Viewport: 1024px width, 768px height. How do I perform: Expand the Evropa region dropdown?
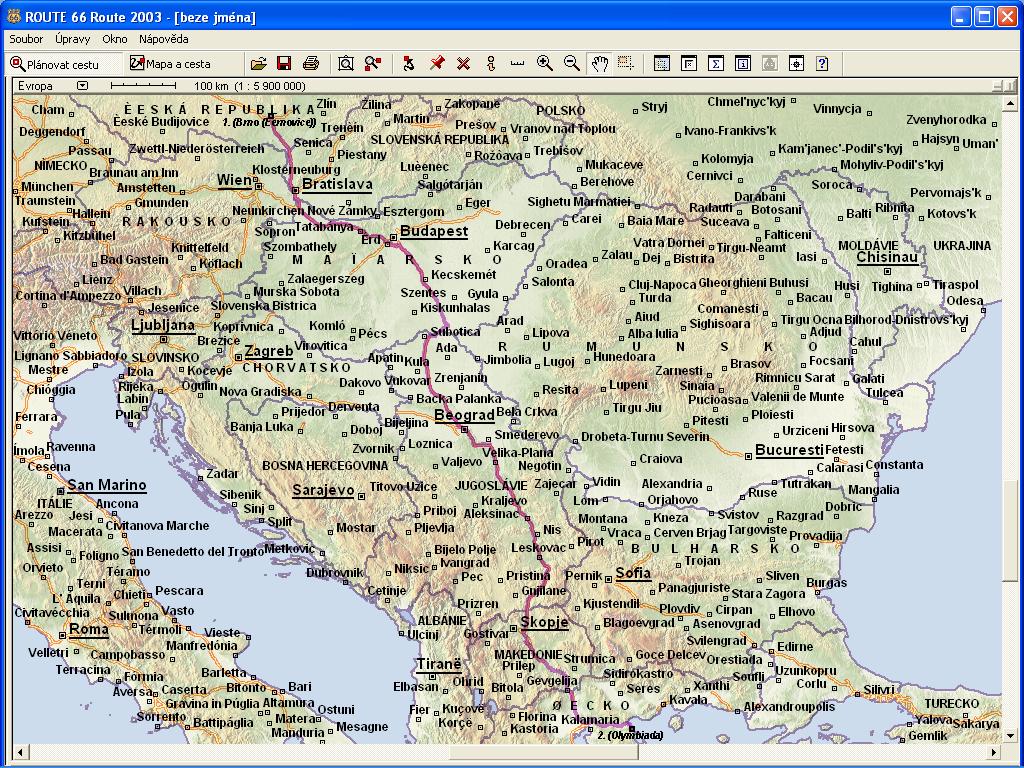pyautogui.click(x=82, y=86)
